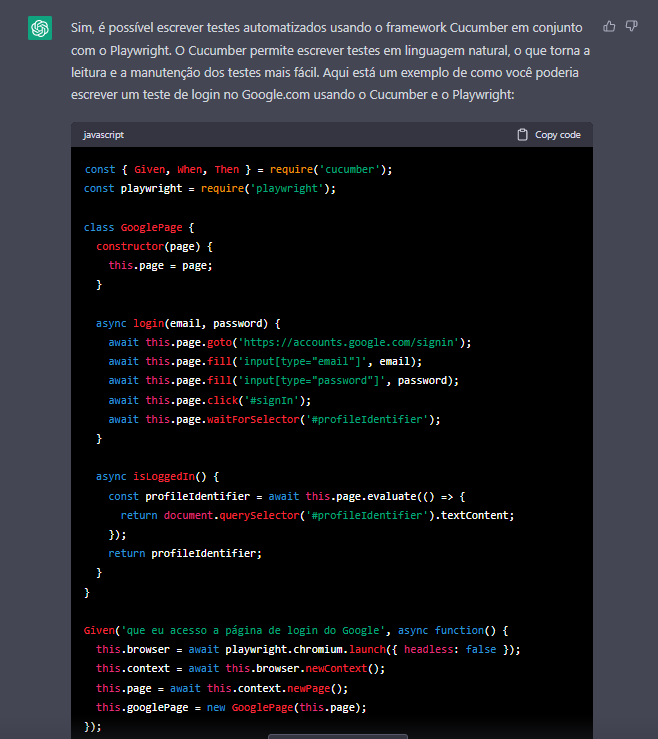Click the thumbs down feedback icon

point(632,26)
